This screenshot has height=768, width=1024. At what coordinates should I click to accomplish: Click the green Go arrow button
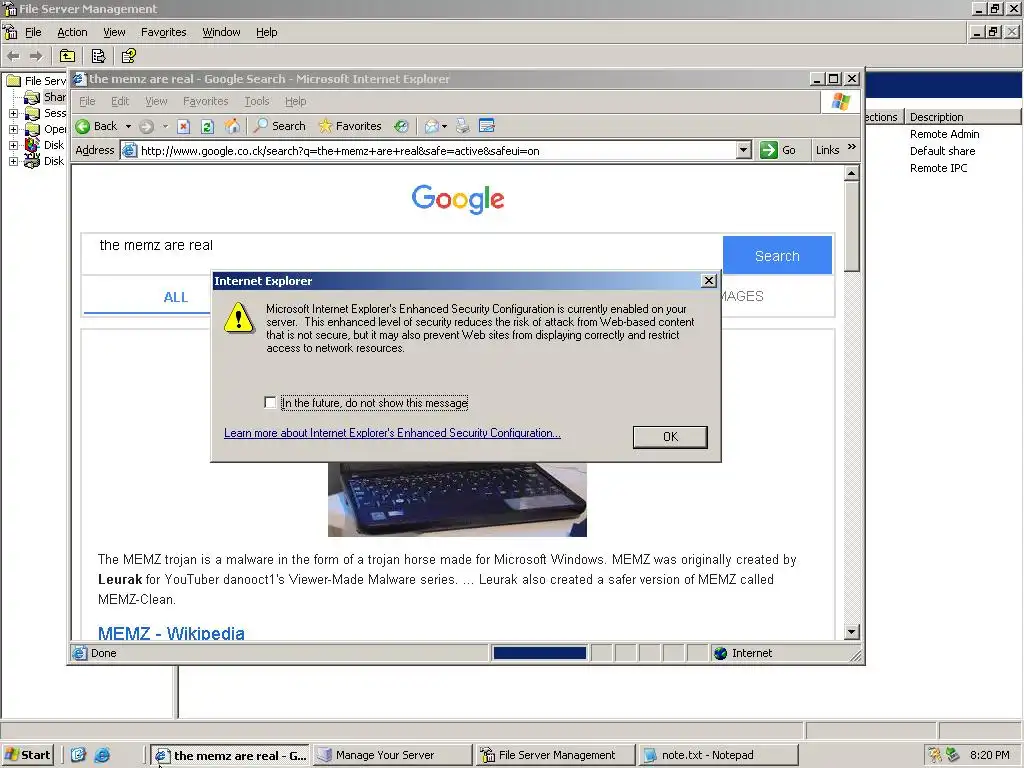(x=769, y=150)
